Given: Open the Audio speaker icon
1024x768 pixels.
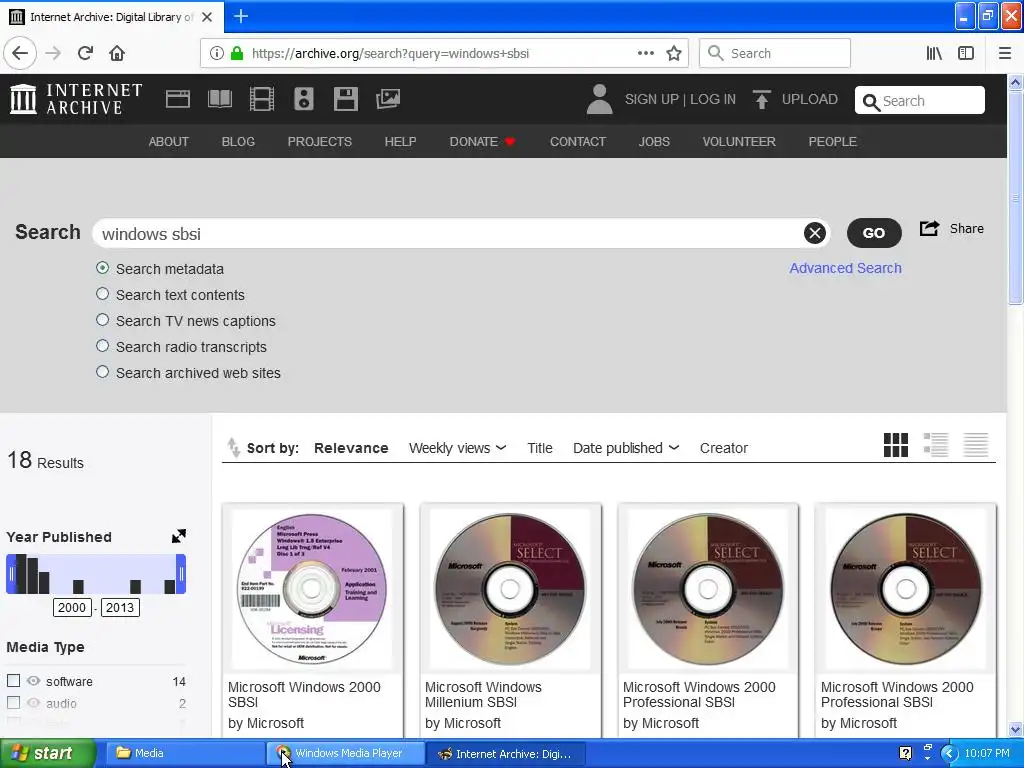Looking at the screenshot, I should coord(304,99).
